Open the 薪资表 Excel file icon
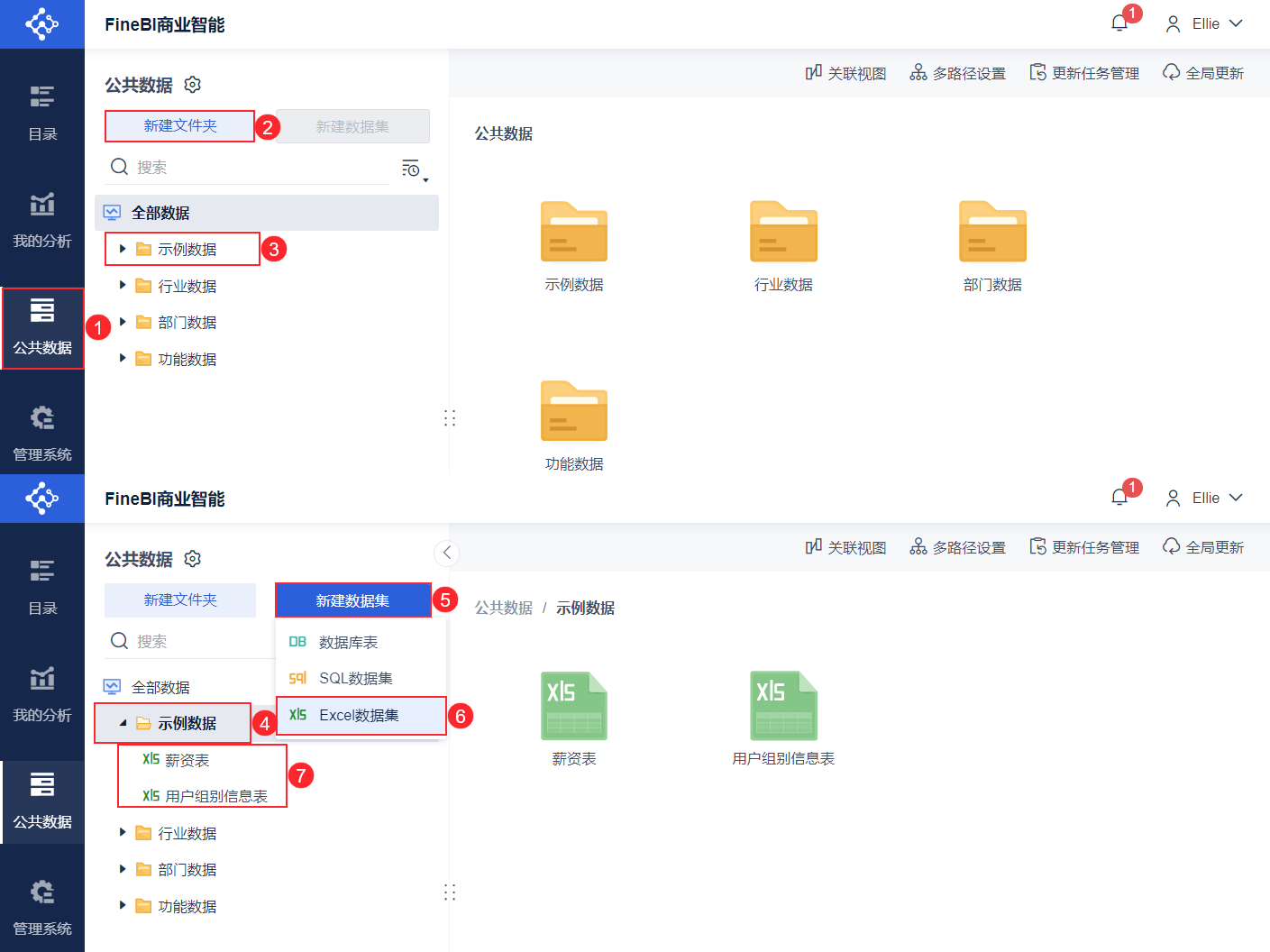 [x=574, y=706]
